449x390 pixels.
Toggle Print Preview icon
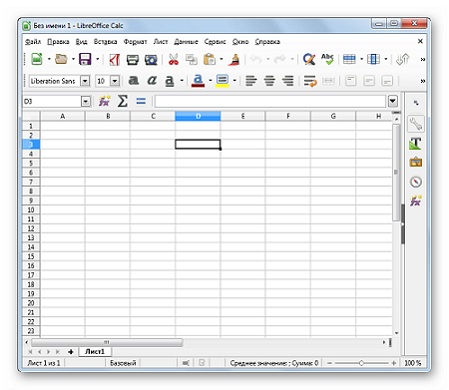tap(151, 60)
